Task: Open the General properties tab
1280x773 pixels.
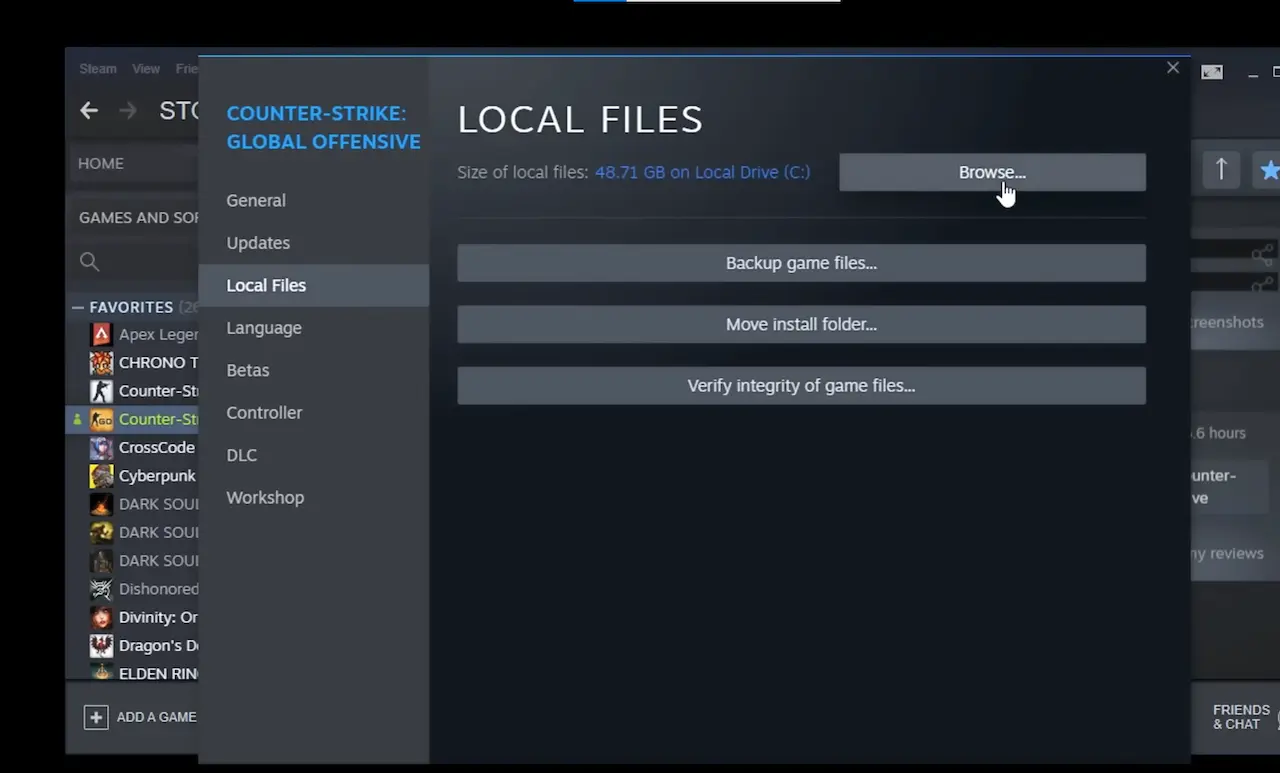Action: click(x=256, y=200)
